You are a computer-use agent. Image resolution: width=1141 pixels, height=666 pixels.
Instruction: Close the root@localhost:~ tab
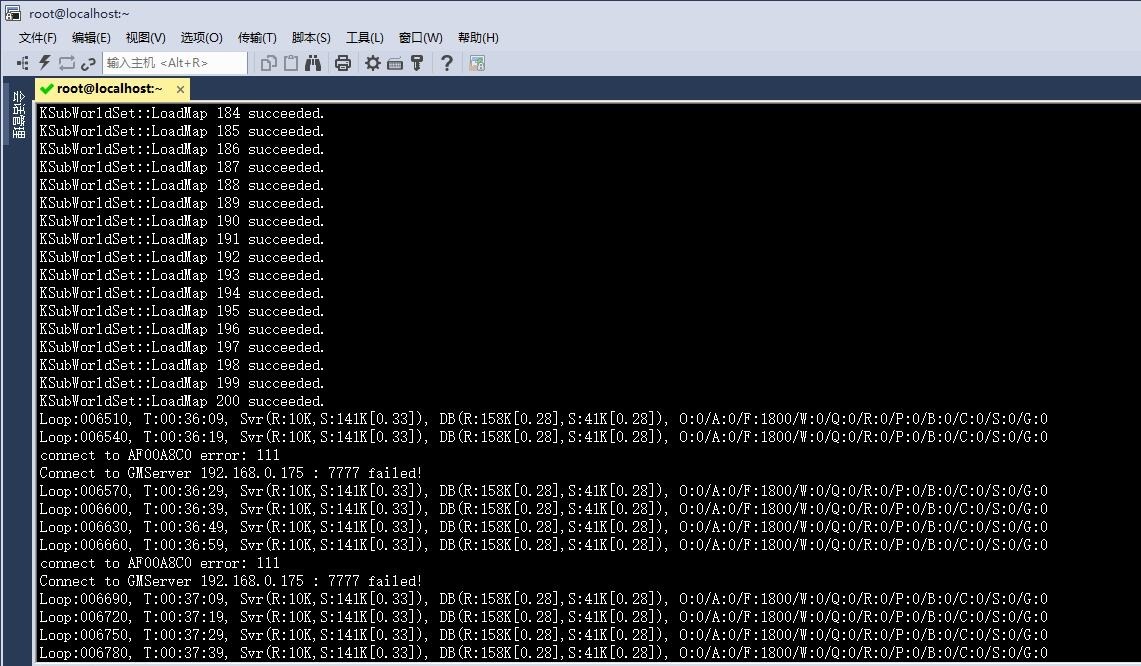click(180, 89)
